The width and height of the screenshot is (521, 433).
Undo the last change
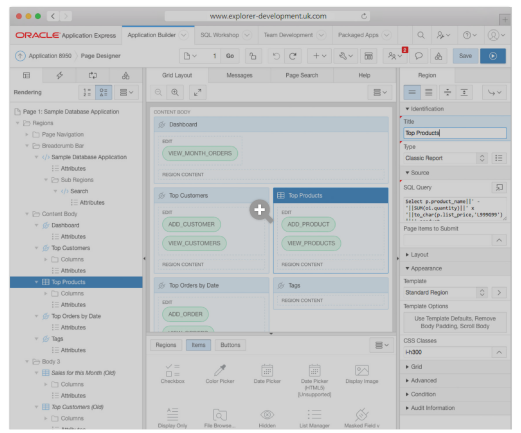tap(276, 56)
